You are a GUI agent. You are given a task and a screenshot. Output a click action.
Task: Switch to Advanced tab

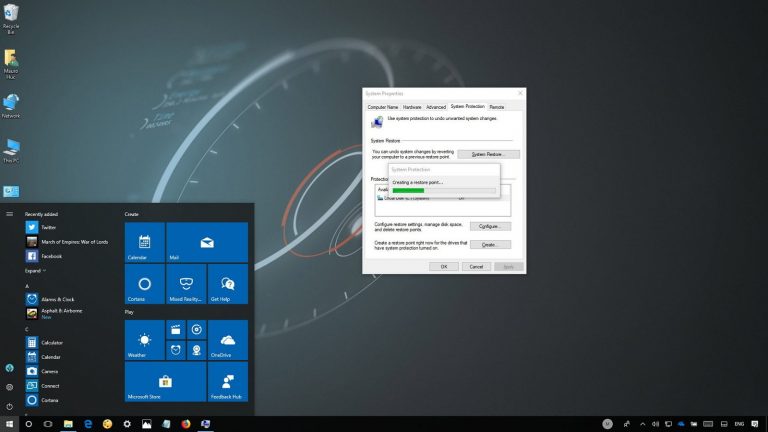435,107
